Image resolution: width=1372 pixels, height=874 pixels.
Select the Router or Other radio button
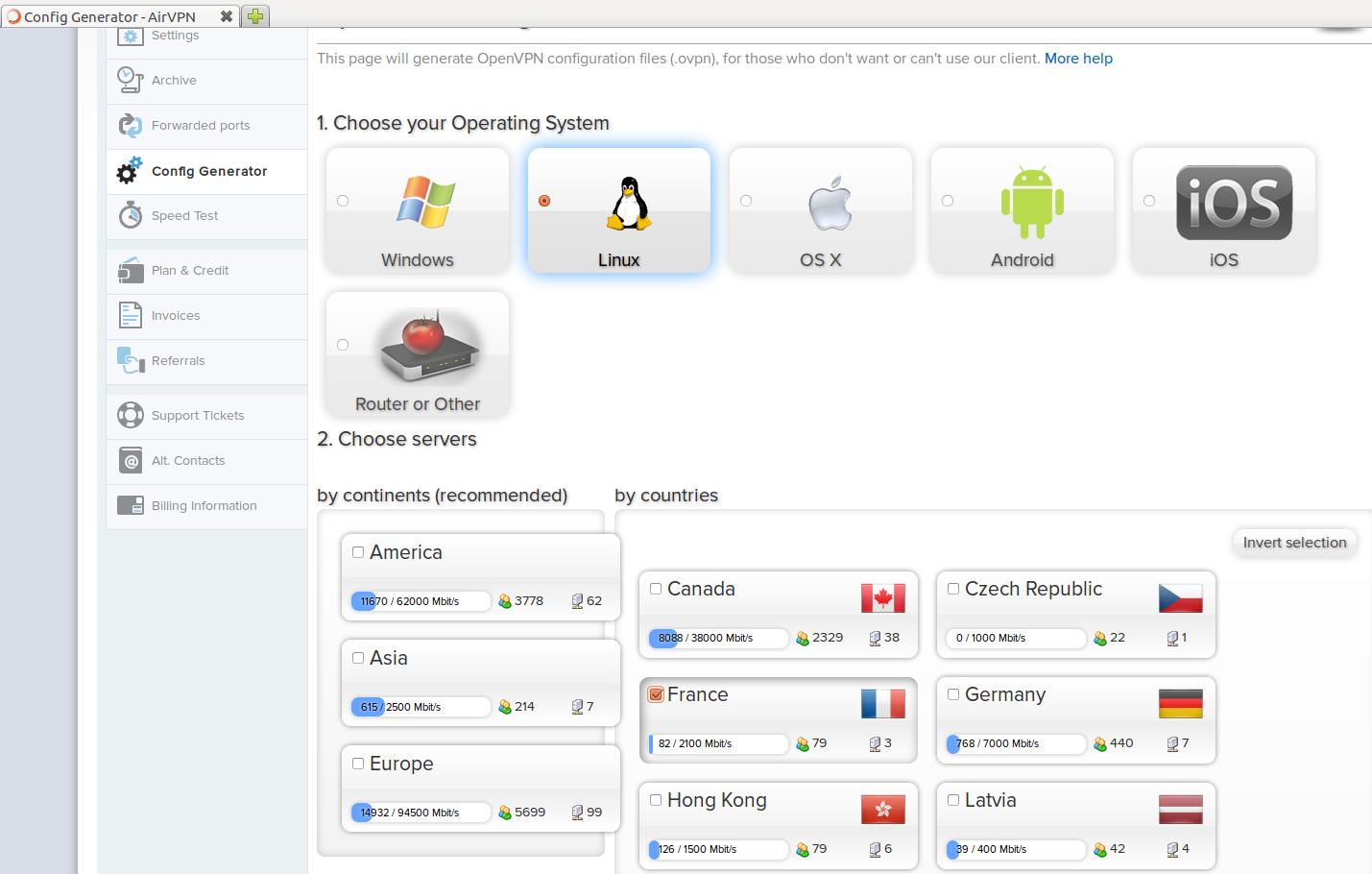coord(343,345)
